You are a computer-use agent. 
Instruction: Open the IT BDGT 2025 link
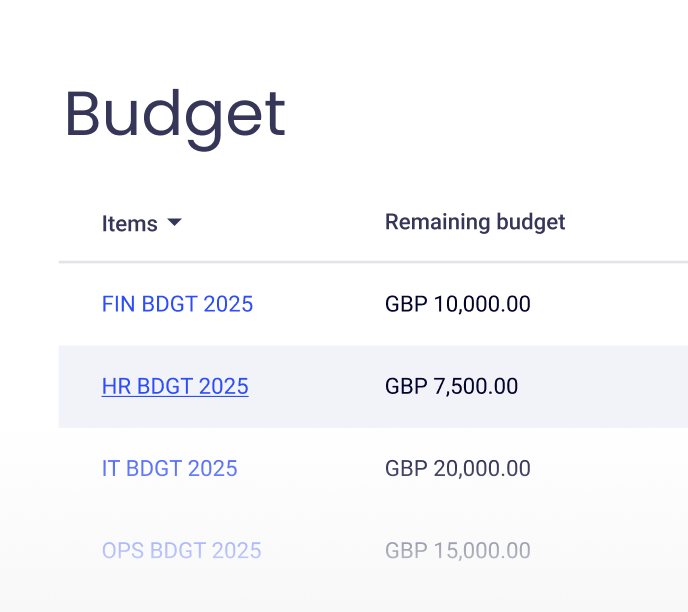pos(169,468)
